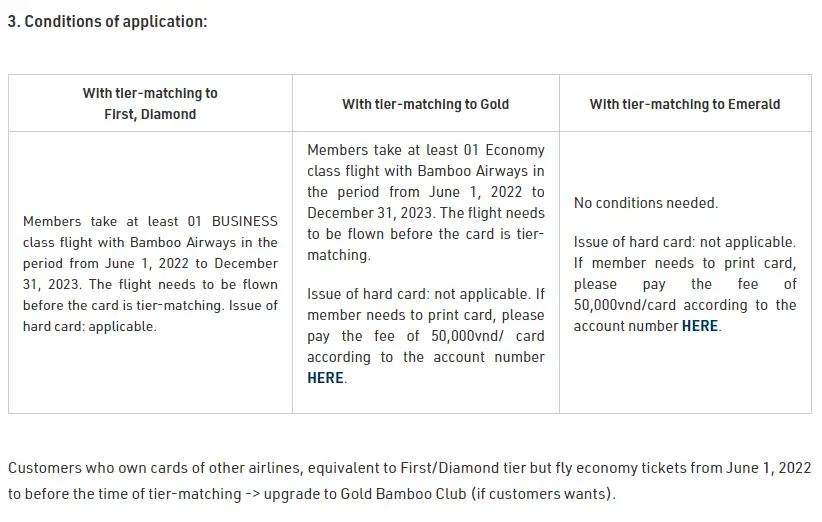
Task: Click the "50,000vnd/card" fee in Emerald column
Action: coord(621,305)
